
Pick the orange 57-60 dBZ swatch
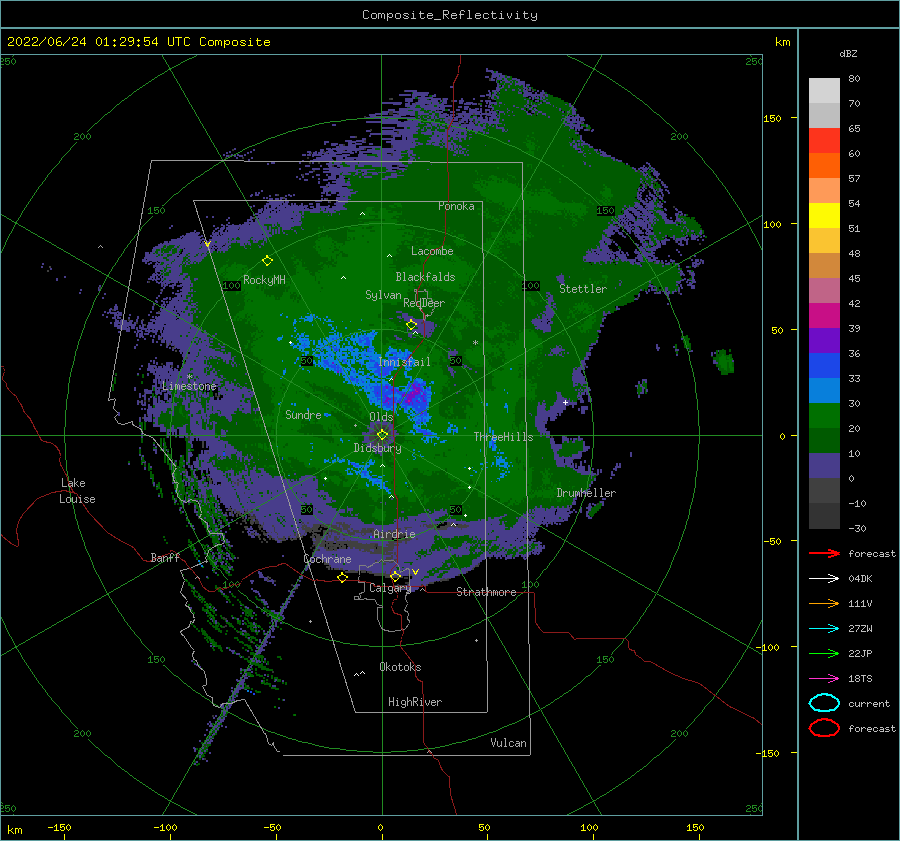click(x=824, y=166)
